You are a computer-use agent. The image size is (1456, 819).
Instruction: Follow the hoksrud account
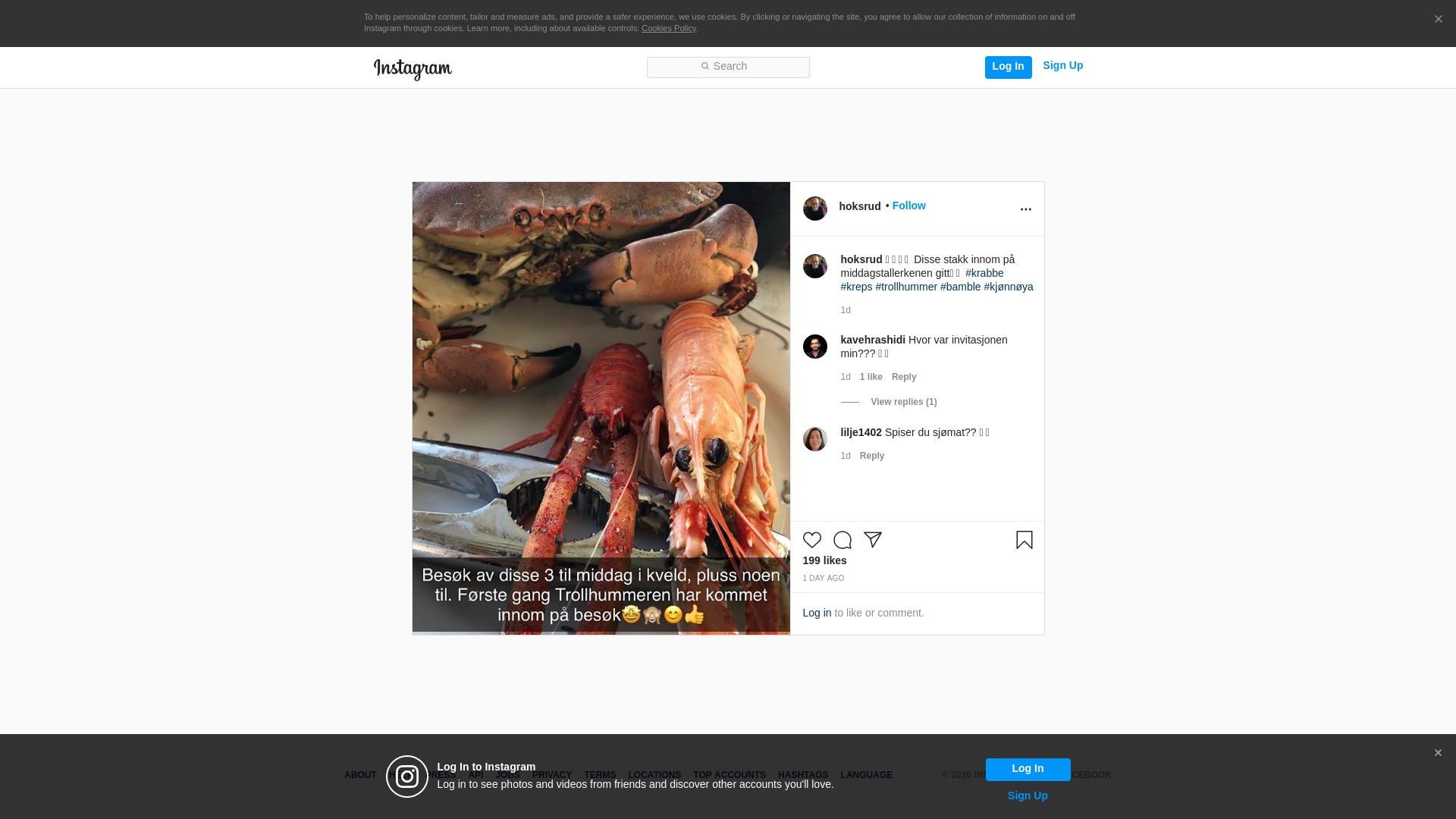tap(908, 206)
